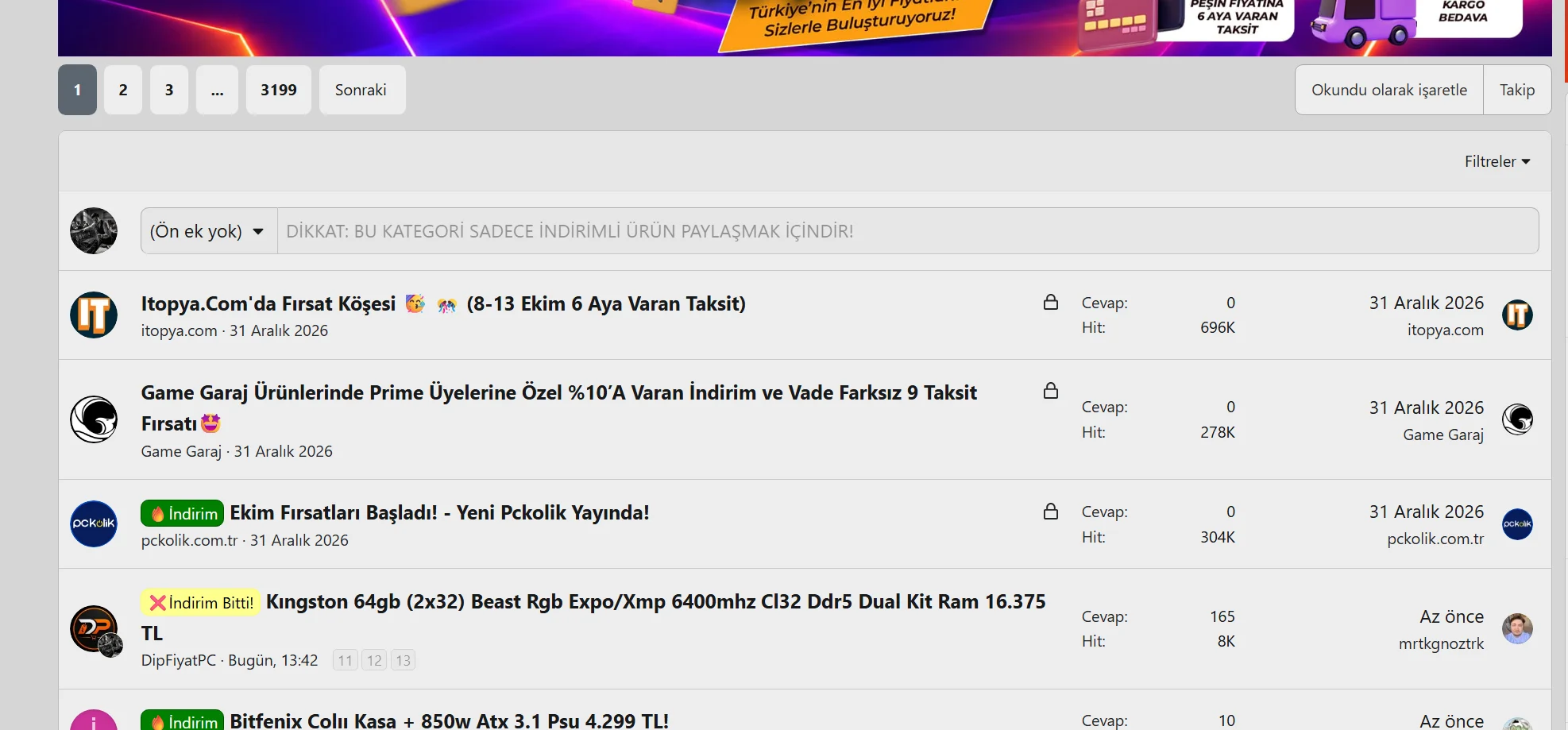Click Az önce timestamp on Kingston thread
Viewport: 1568px width, 730px height.
point(1451,616)
